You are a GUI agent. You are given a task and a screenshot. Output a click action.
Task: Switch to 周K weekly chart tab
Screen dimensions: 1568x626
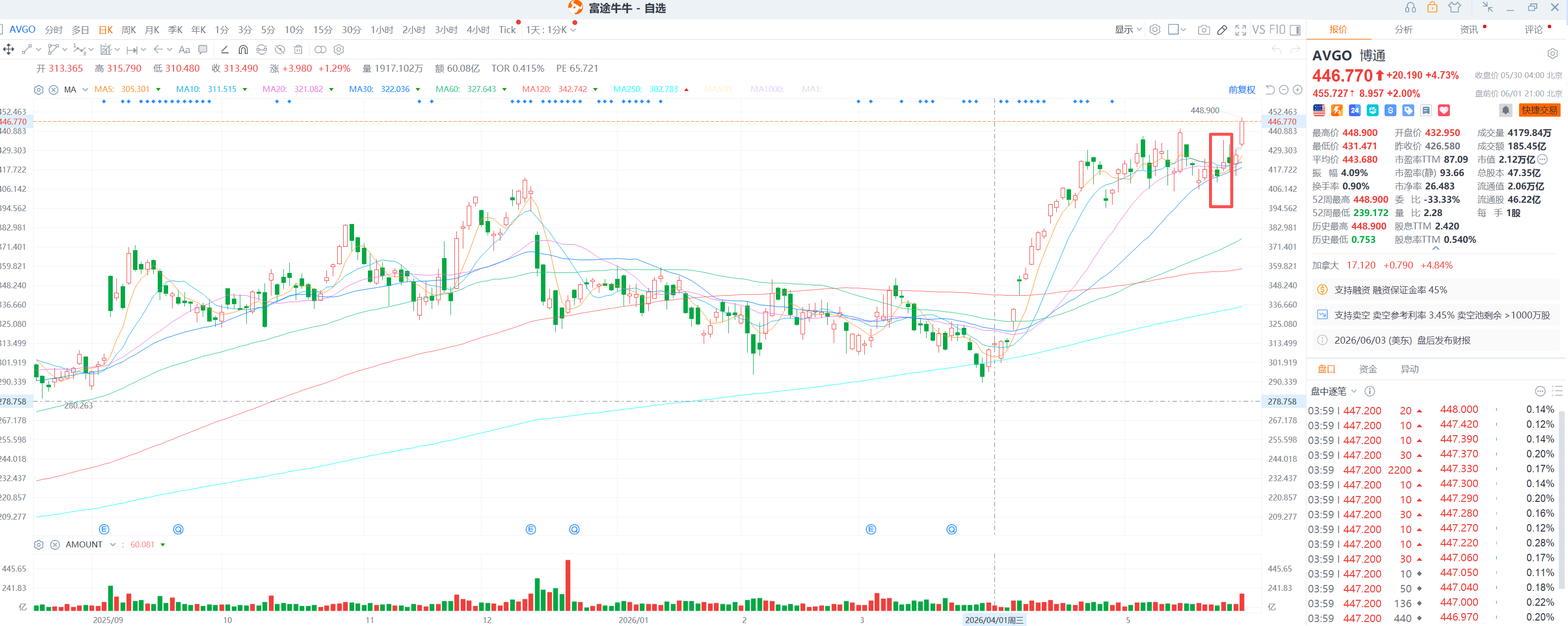click(x=129, y=30)
